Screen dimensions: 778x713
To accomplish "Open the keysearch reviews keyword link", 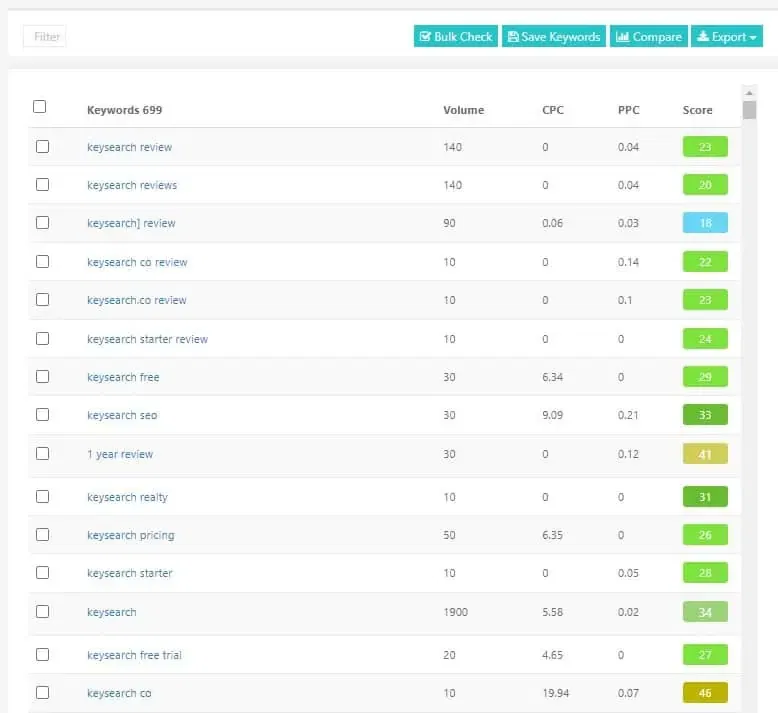I will point(132,185).
